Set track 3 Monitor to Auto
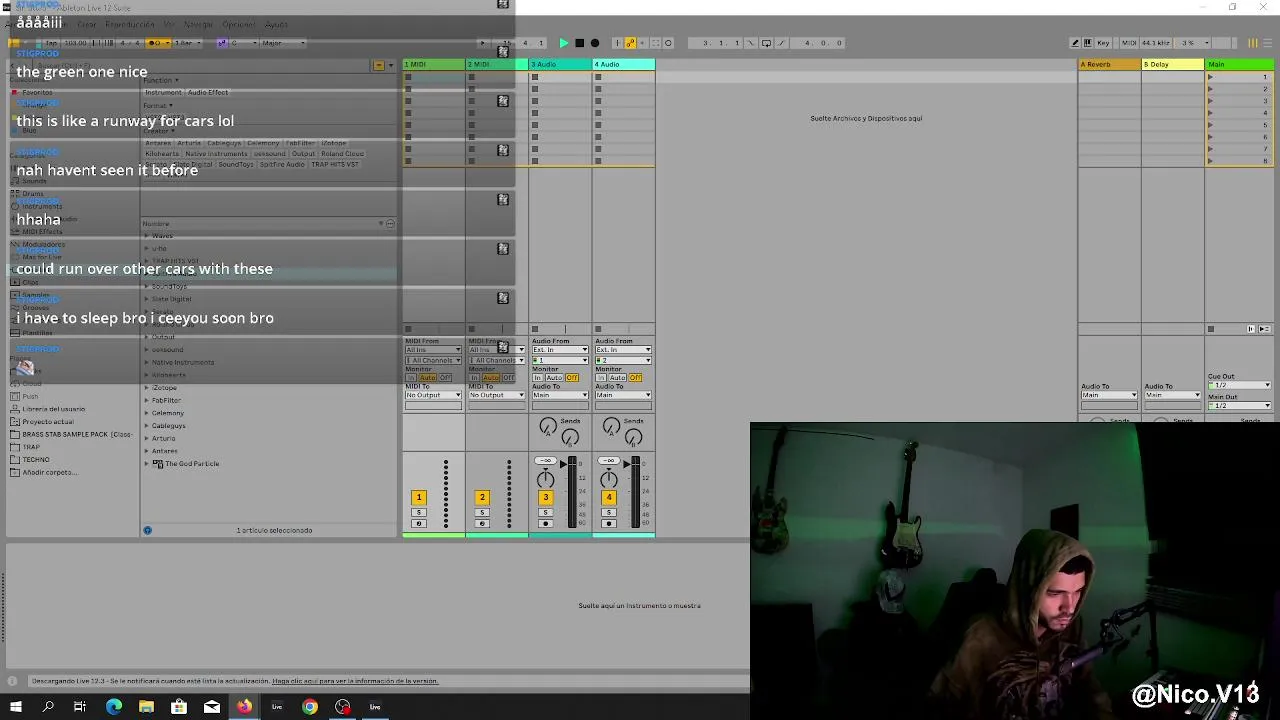The image size is (1280, 720). [554, 378]
